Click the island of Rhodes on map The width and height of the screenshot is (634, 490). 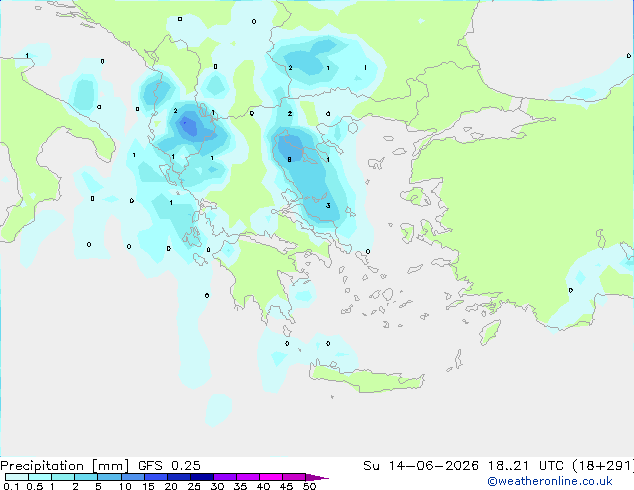[x=490, y=332]
